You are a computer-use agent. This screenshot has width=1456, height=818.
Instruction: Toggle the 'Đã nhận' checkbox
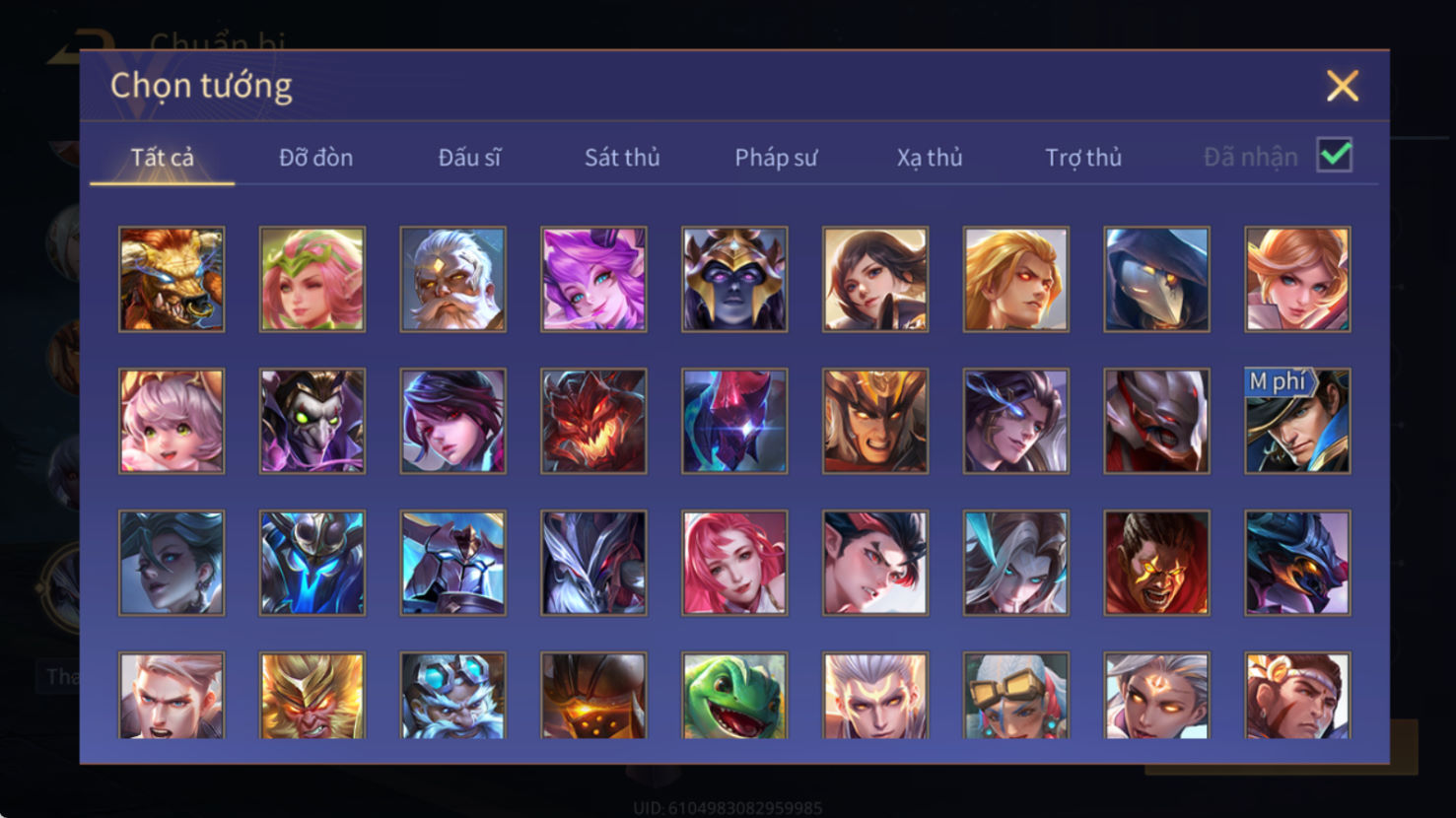(1335, 156)
